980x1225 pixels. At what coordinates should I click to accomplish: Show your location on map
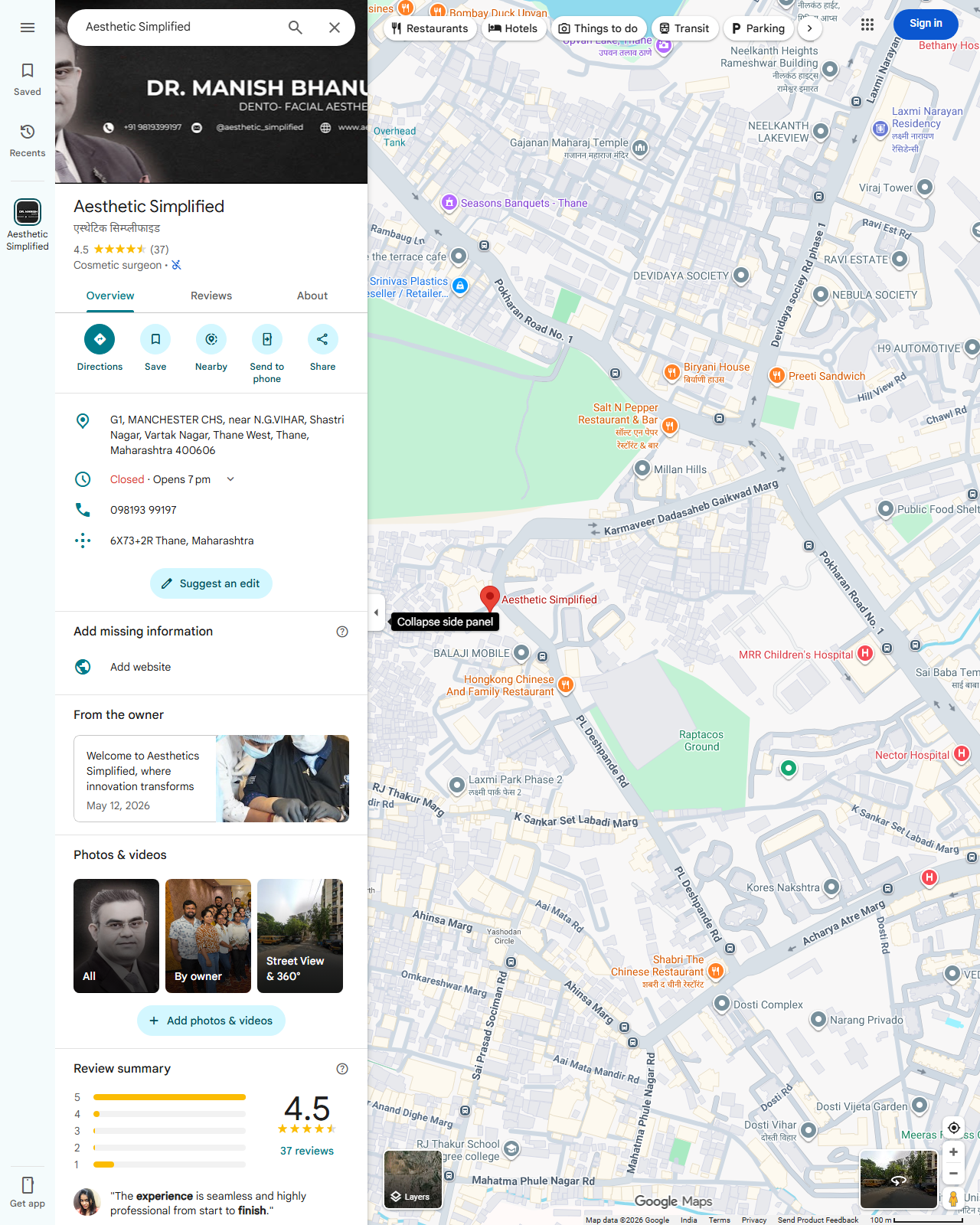[954, 1128]
